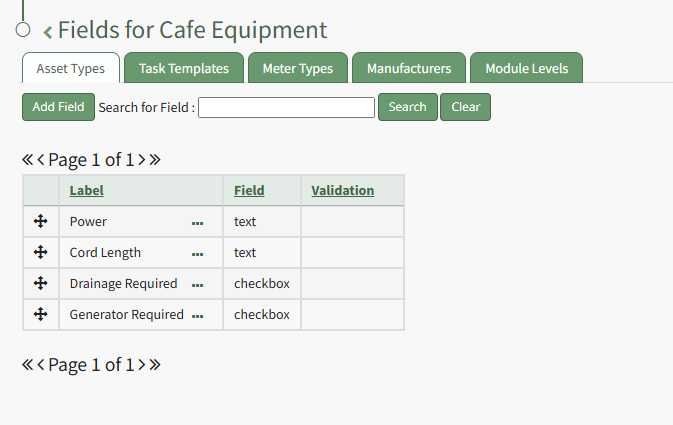
Task: Click the move handle for the Cord Length row
Action: [41, 252]
